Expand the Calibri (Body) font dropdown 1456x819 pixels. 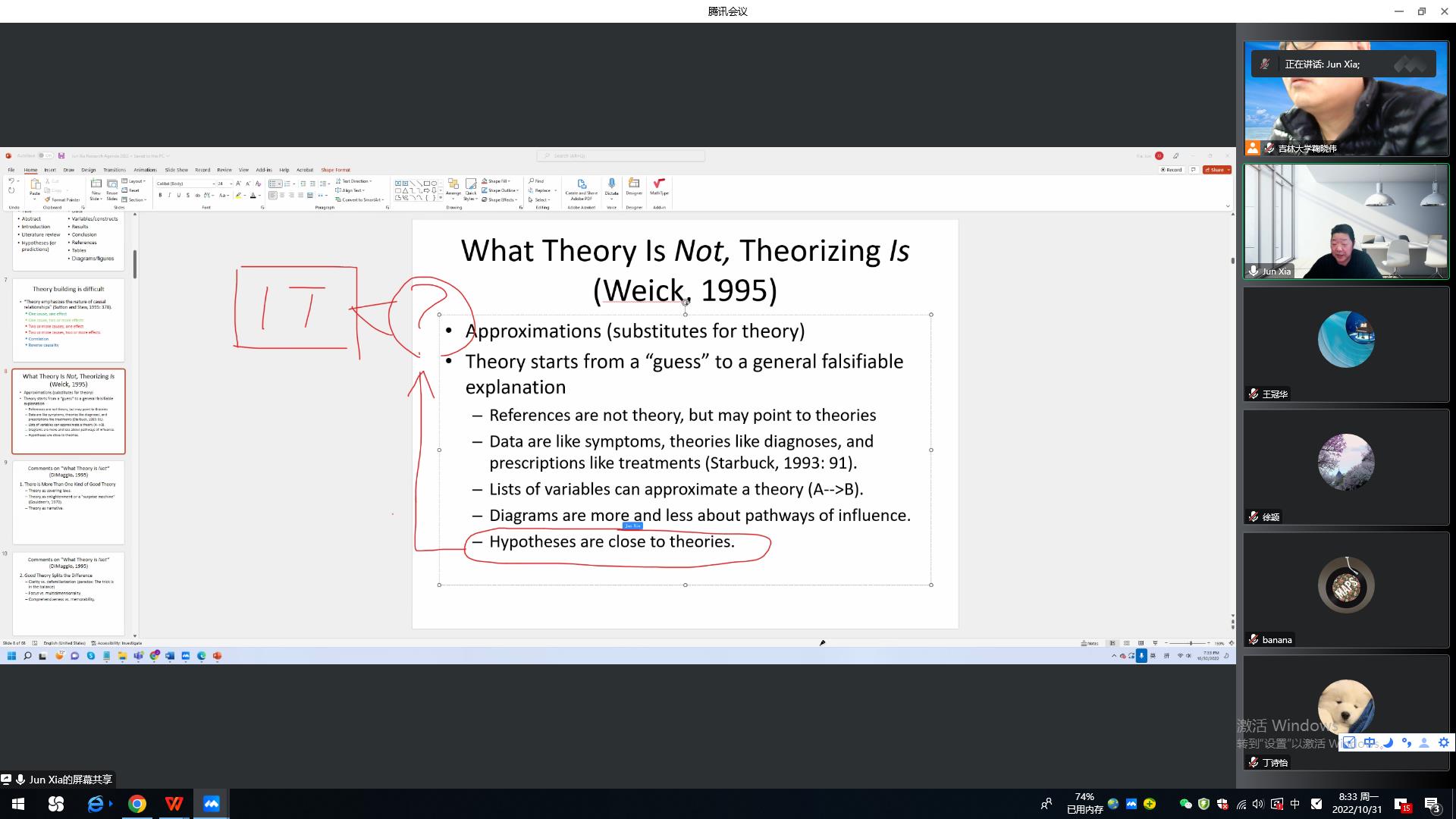click(x=213, y=184)
